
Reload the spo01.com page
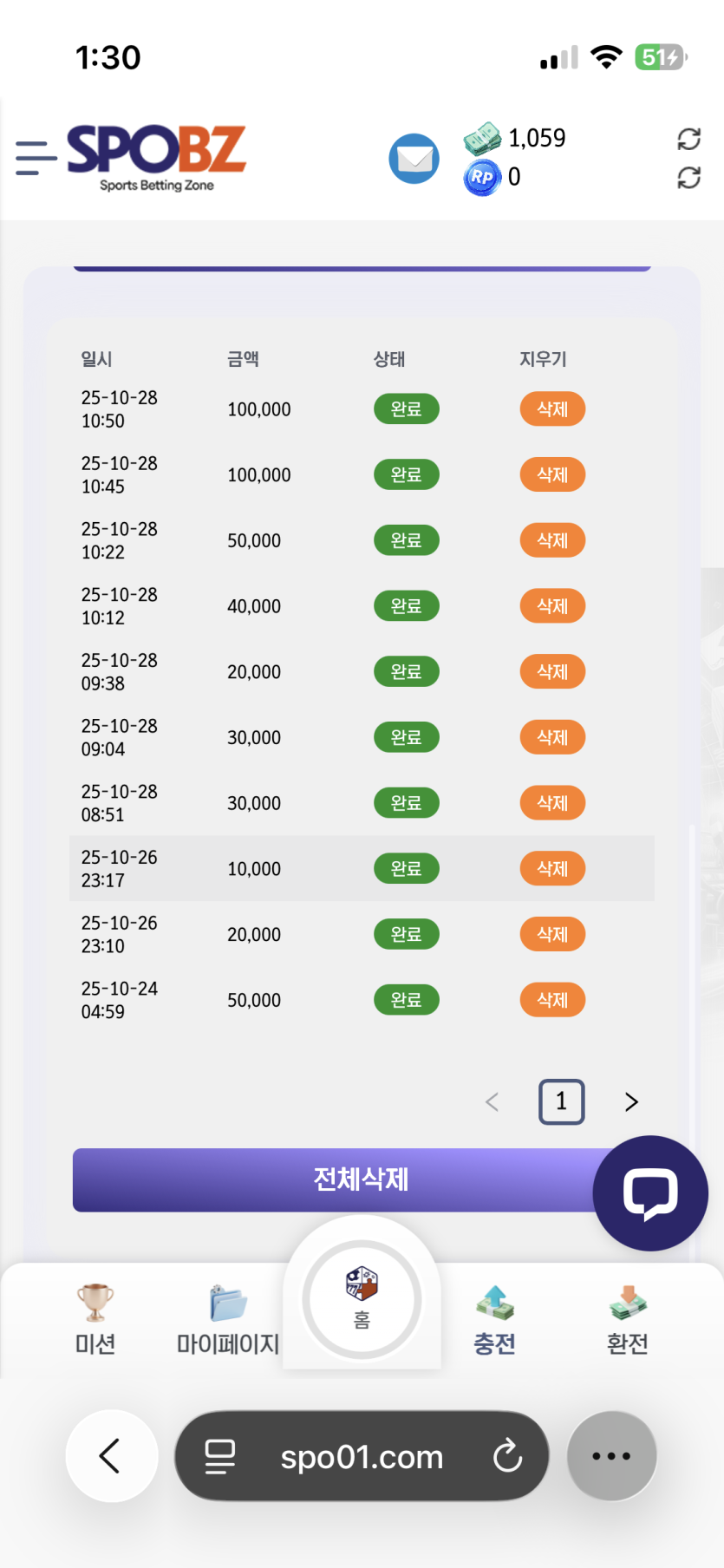tap(507, 1456)
